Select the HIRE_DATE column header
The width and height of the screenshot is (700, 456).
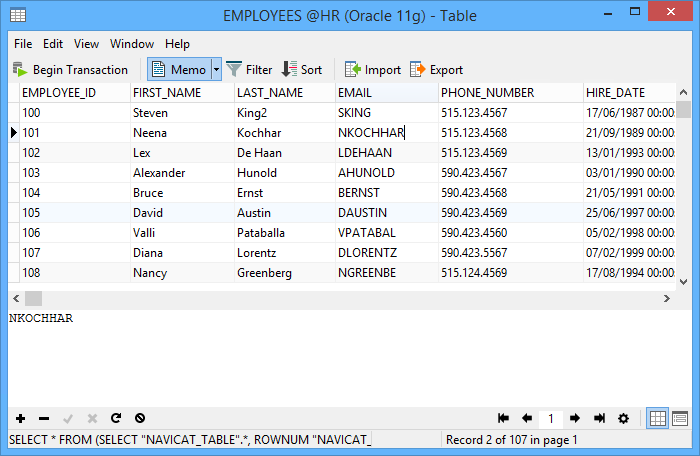[629, 93]
